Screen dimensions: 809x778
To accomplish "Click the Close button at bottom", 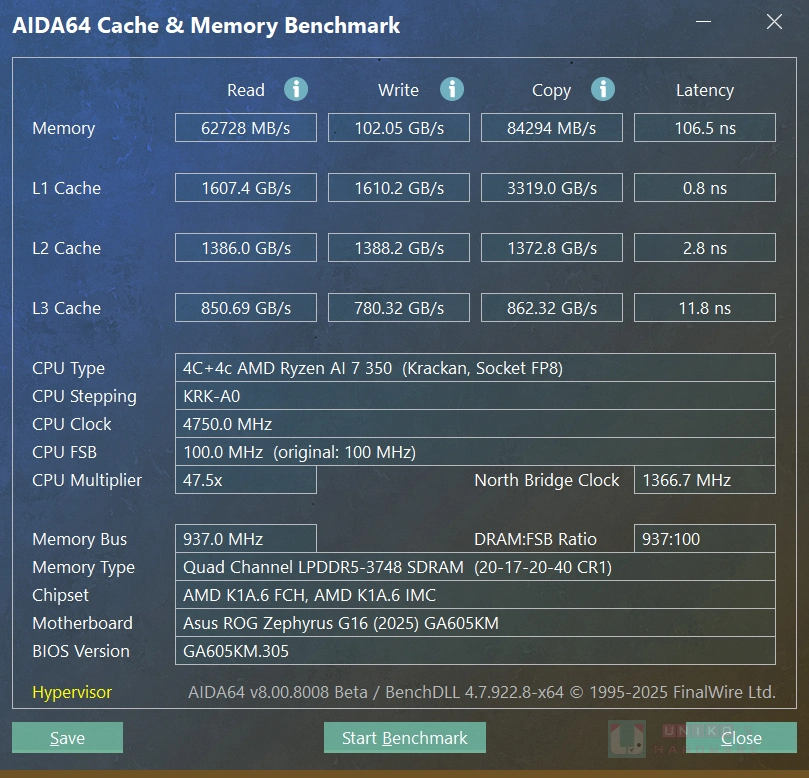I will tap(741, 738).
